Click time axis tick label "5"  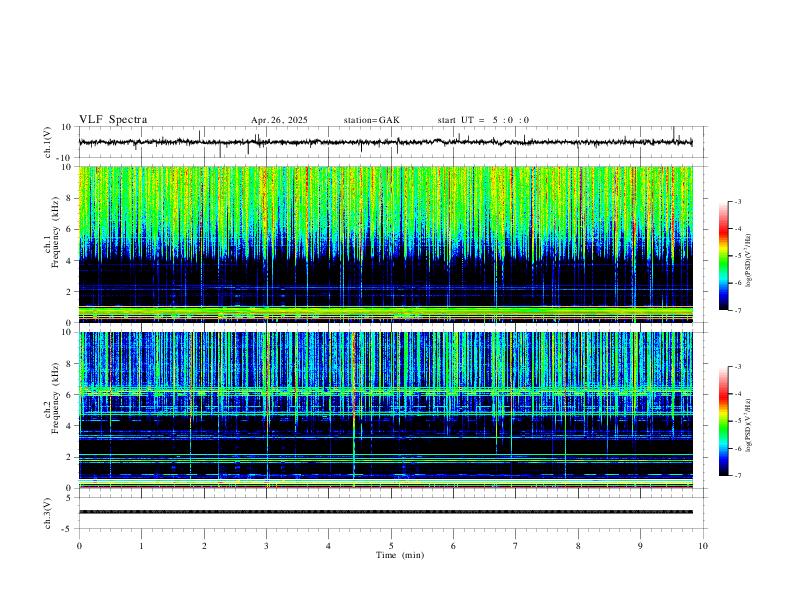[x=391, y=546]
